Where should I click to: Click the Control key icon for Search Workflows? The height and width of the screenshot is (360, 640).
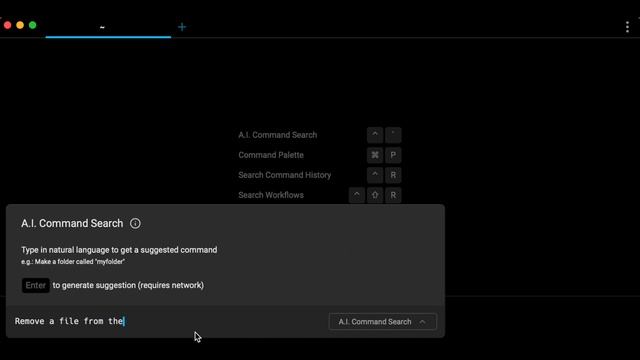tap(356, 195)
